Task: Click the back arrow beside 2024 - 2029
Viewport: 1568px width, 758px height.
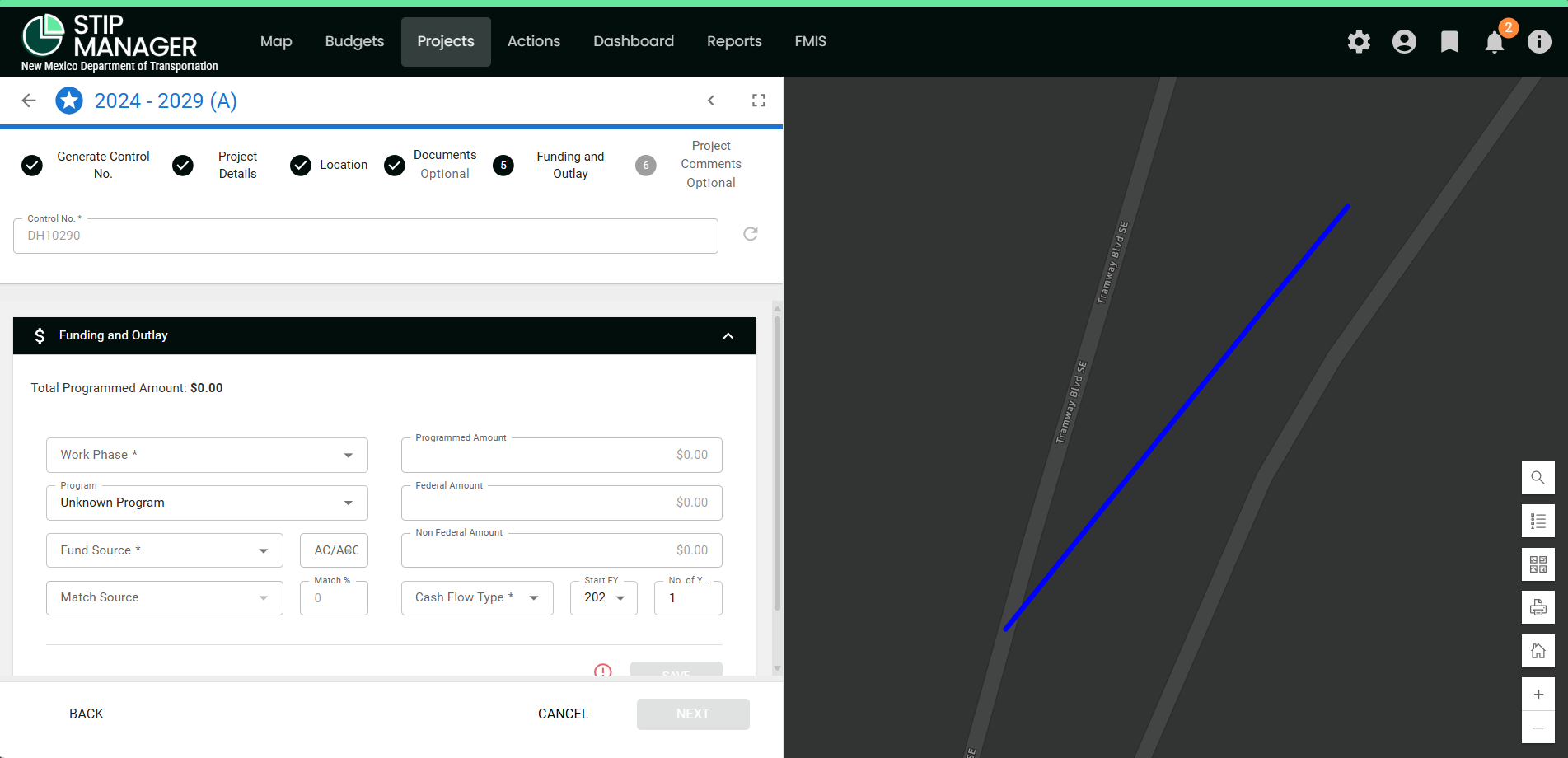Action: (29, 101)
